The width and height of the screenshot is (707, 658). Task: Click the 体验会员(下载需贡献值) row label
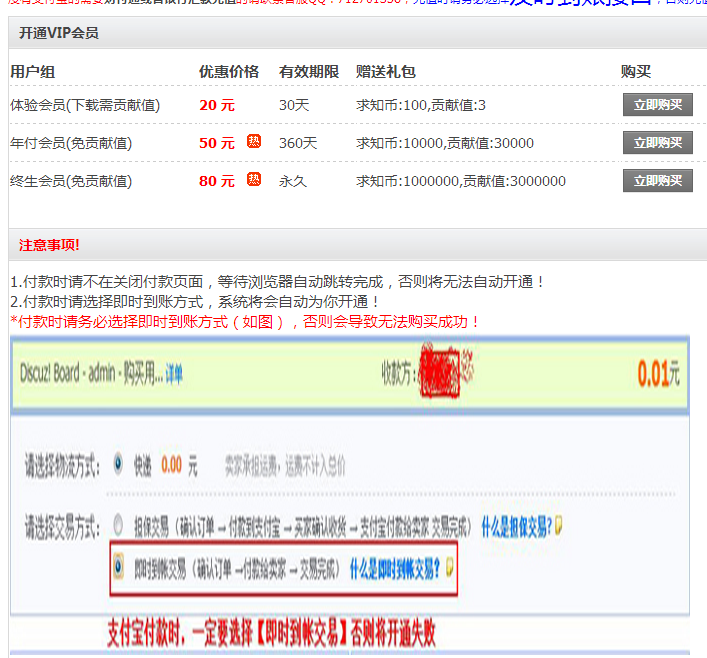coord(85,105)
